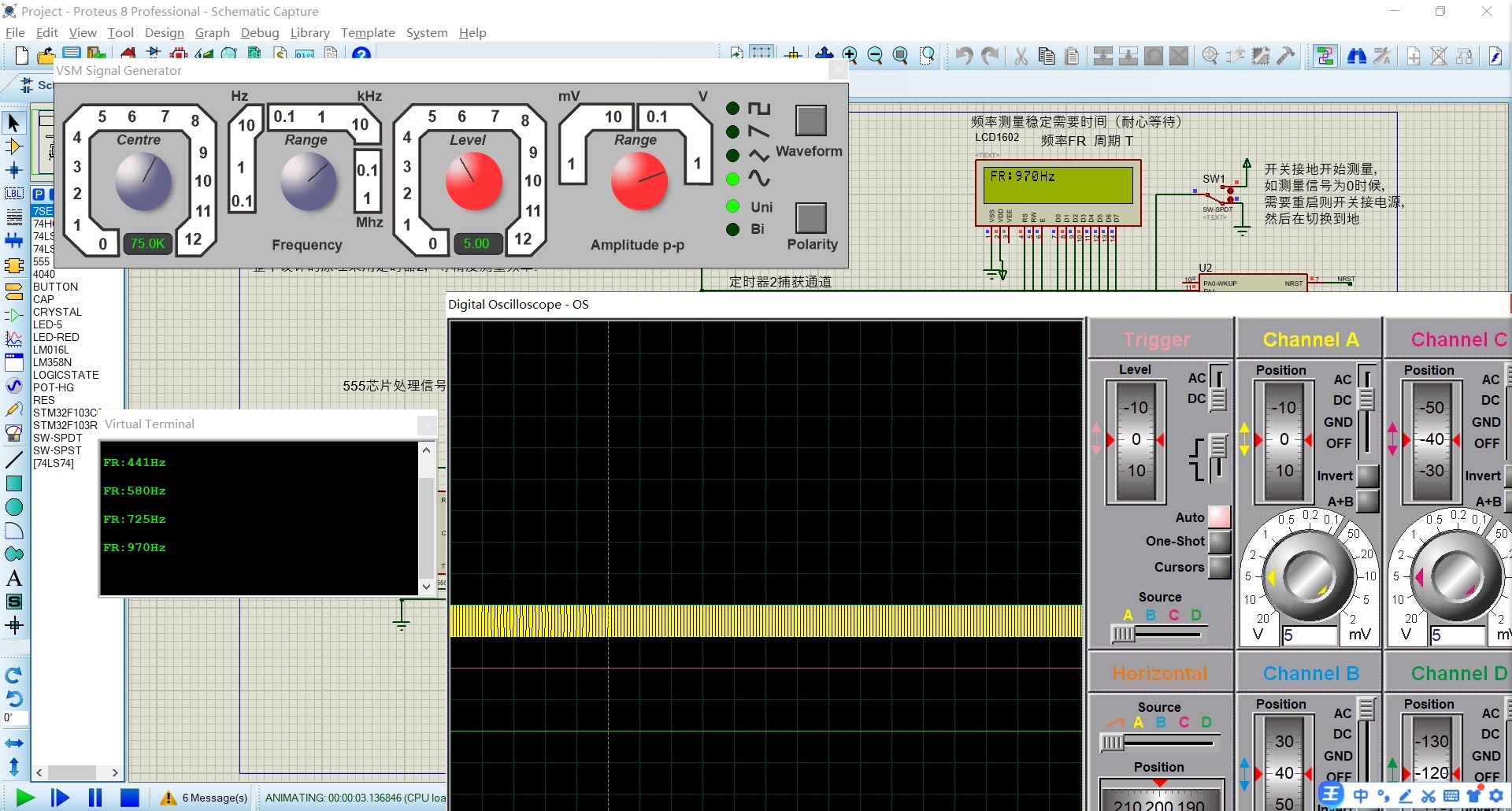The height and width of the screenshot is (811, 1512).
Task: Click the Trigger Source selector slider
Action: [x=1159, y=633]
